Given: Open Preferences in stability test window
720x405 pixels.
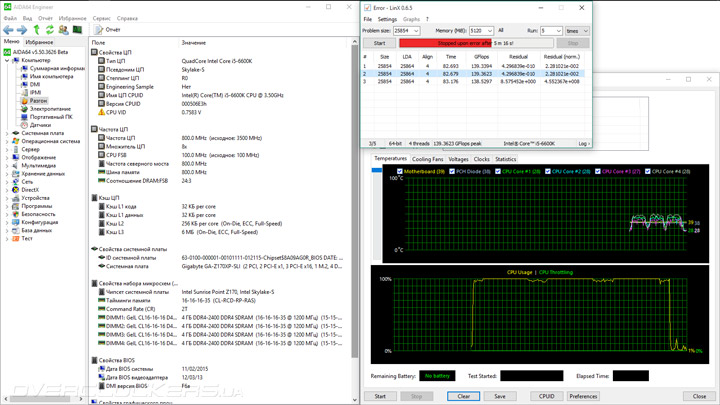Looking at the screenshot, I should click(x=583, y=396).
